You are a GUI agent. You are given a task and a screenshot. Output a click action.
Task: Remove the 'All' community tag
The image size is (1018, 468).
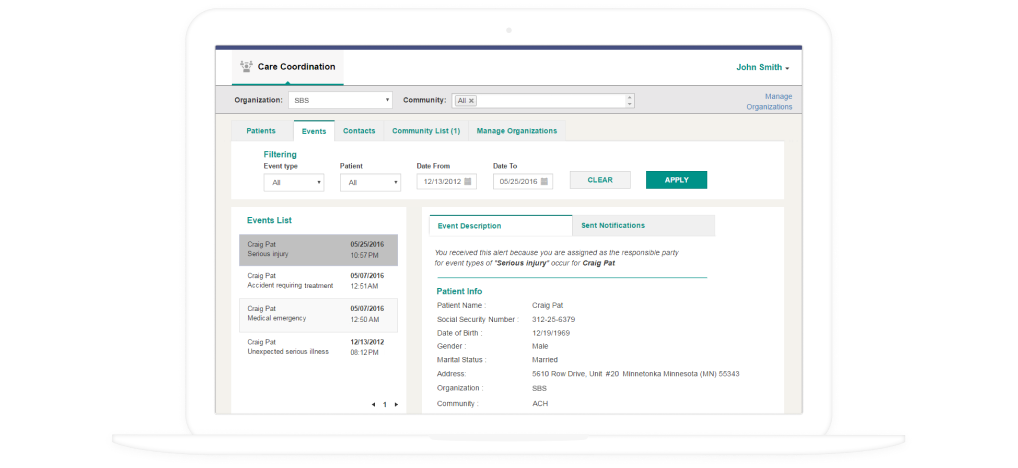tap(471, 101)
